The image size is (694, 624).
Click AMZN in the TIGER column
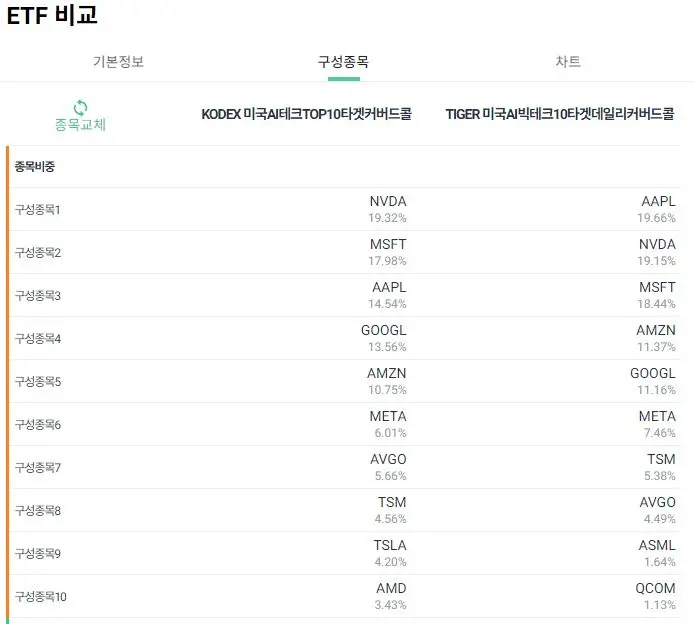pyautogui.click(x=656, y=330)
